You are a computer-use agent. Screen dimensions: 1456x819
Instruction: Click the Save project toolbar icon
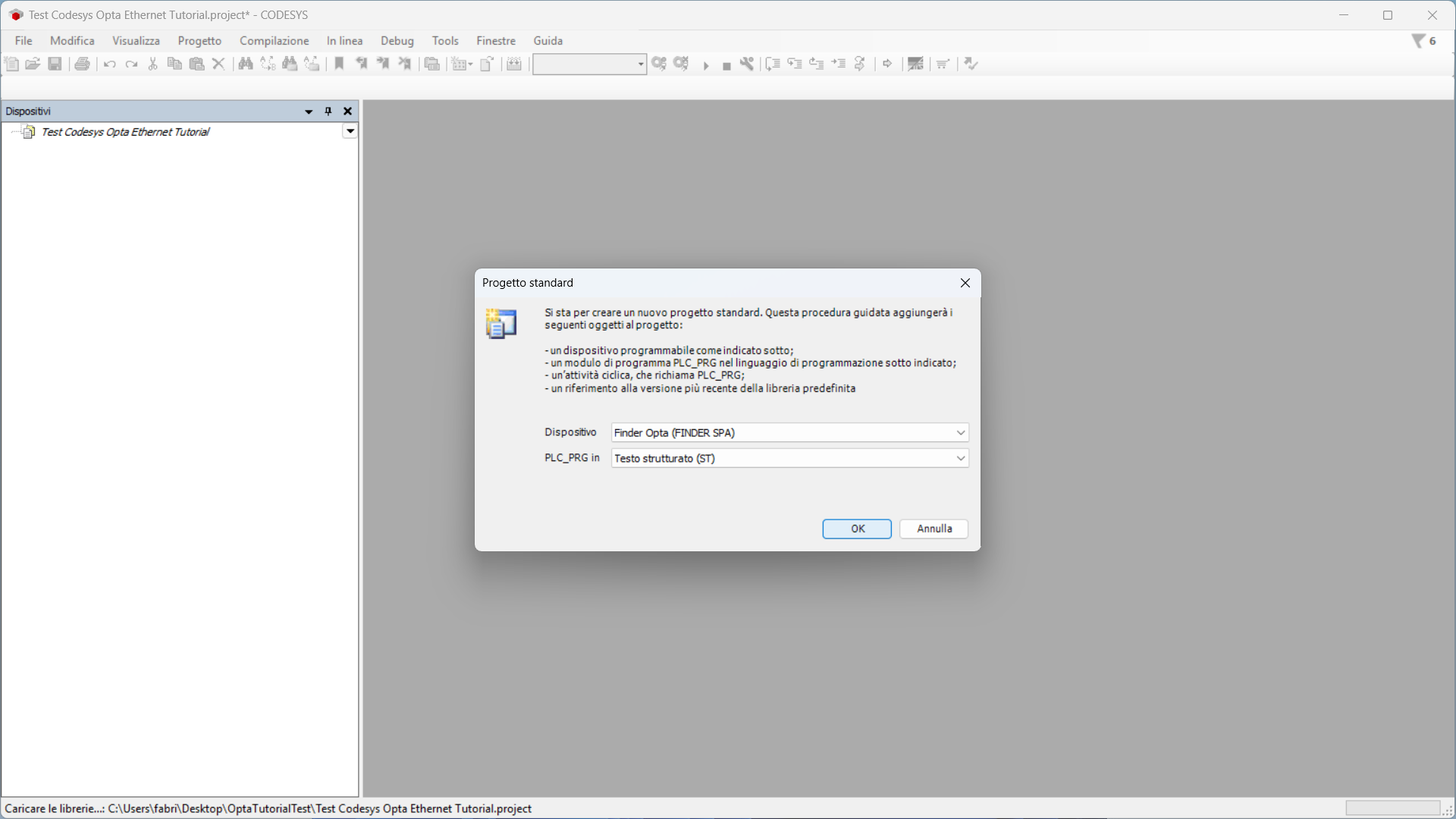pos(55,64)
